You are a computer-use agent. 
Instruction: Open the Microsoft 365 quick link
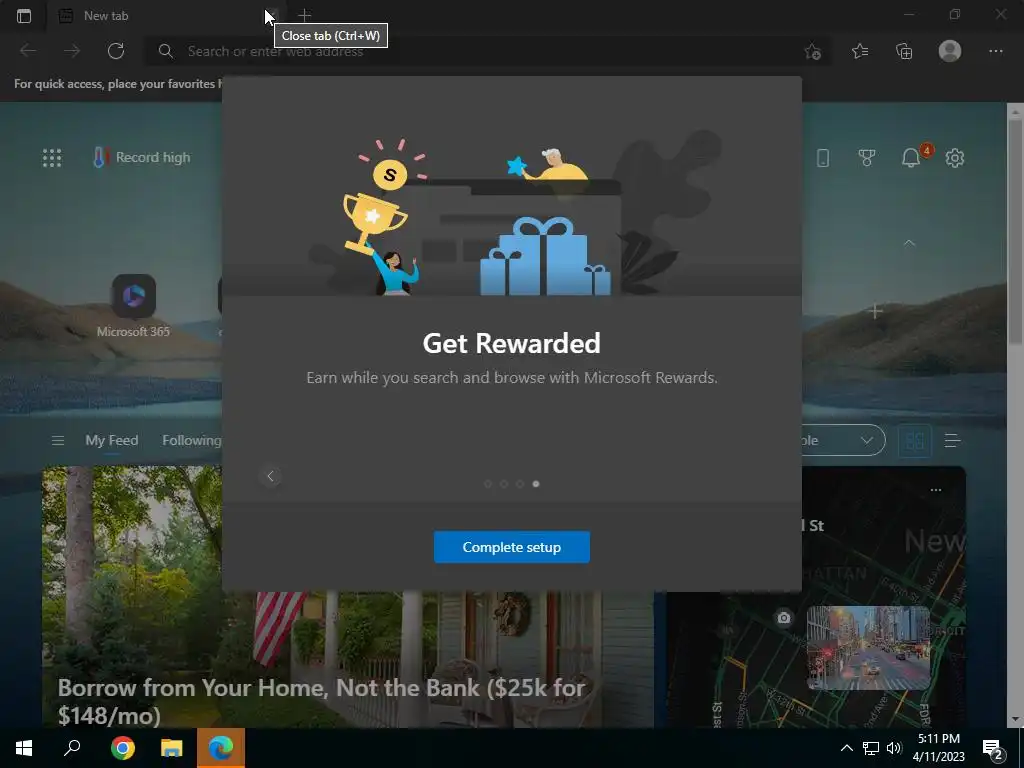click(x=133, y=306)
